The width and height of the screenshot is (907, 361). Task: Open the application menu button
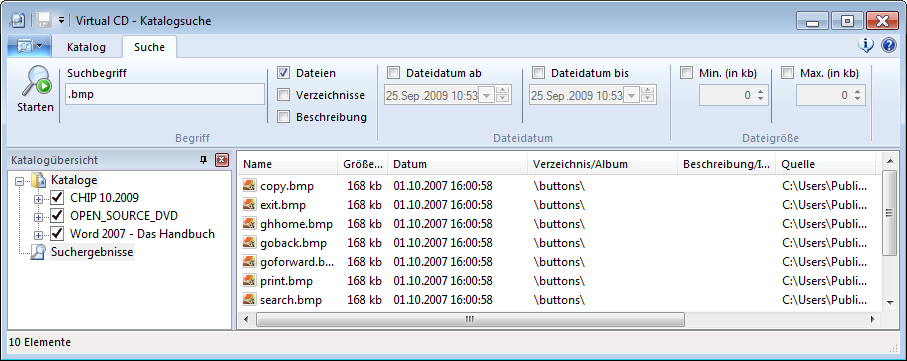tap(29, 46)
